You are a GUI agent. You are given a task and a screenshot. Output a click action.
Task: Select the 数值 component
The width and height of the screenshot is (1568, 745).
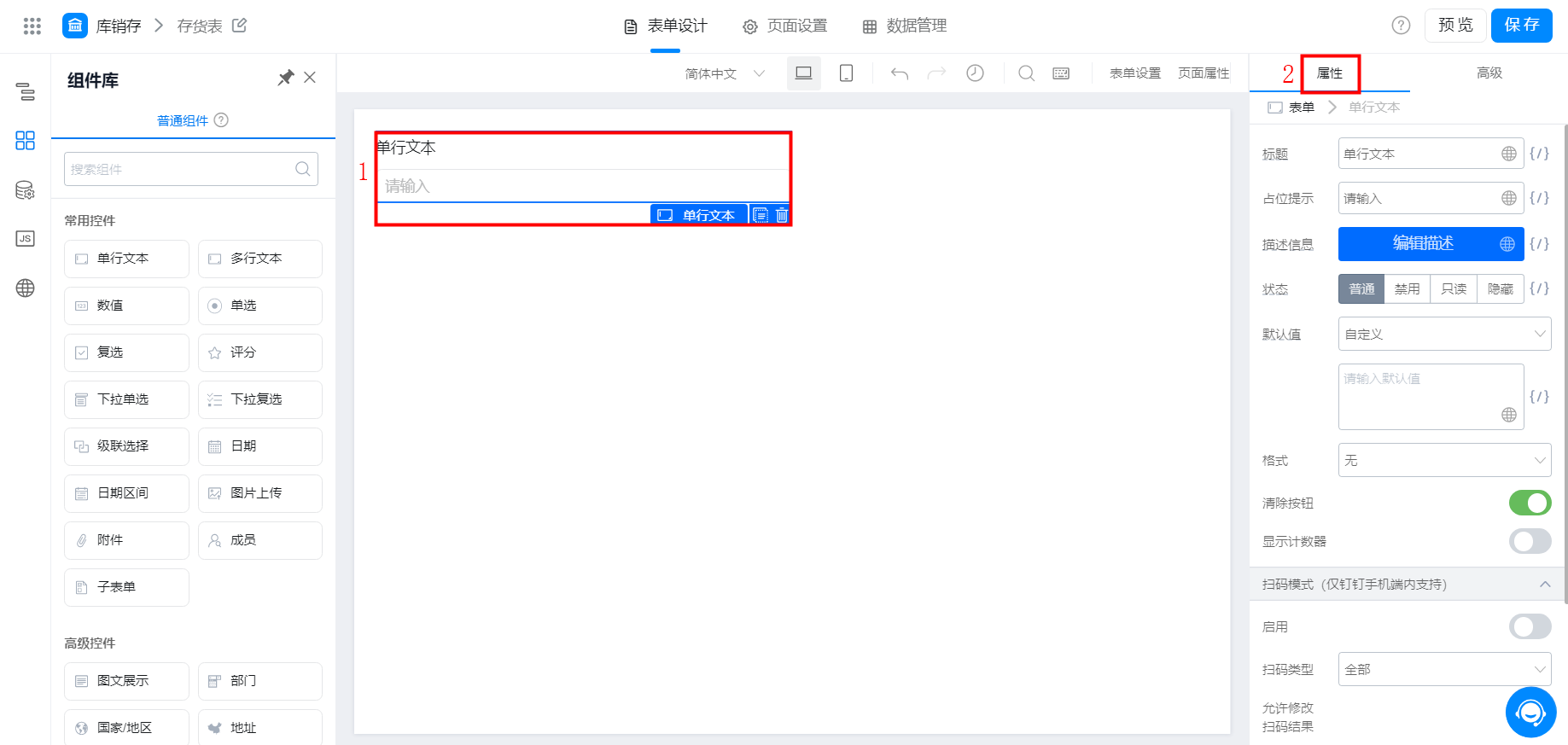click(126, 306)
